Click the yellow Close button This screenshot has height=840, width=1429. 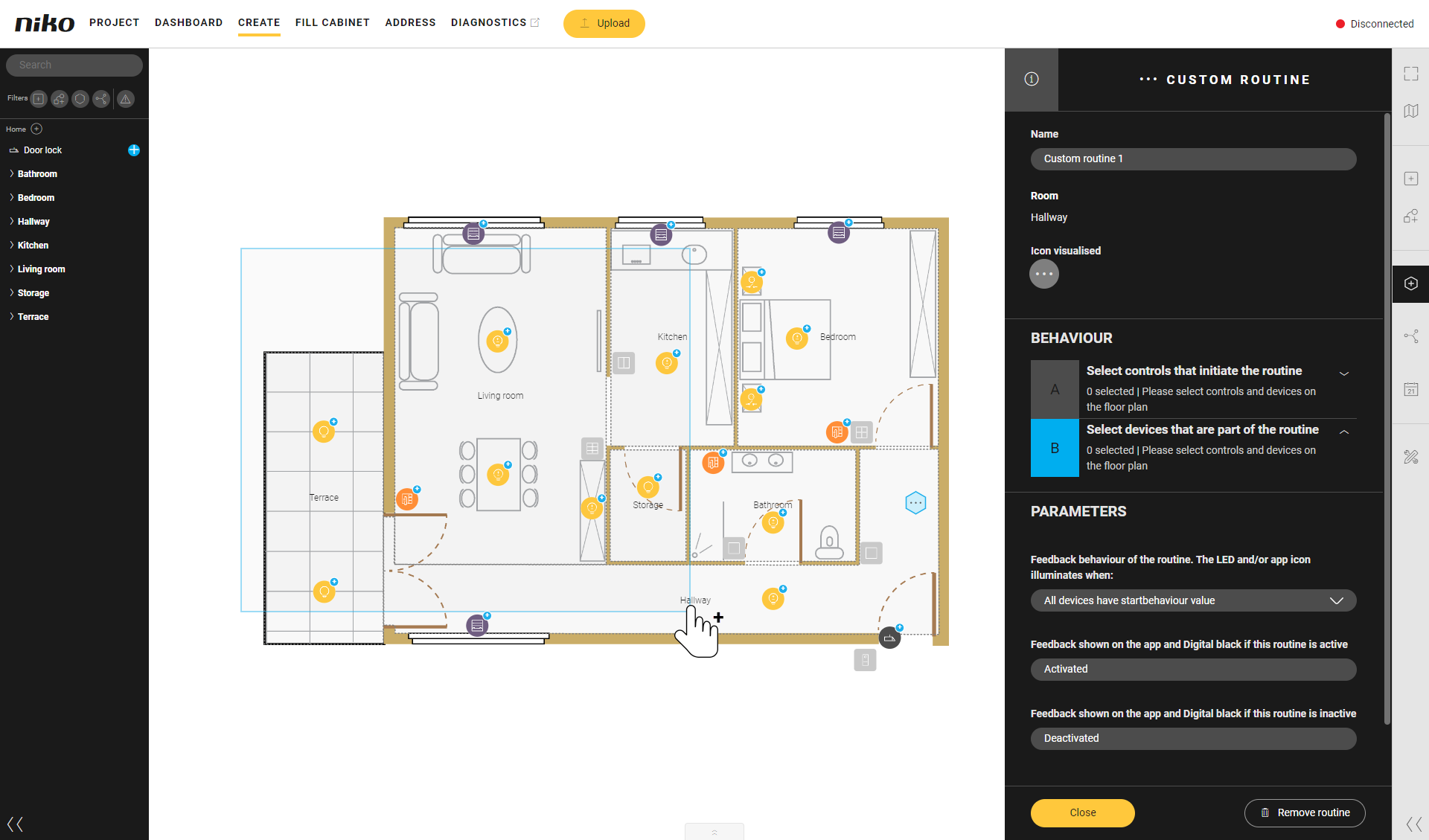pyautogui.click(x=1082, y=812)
